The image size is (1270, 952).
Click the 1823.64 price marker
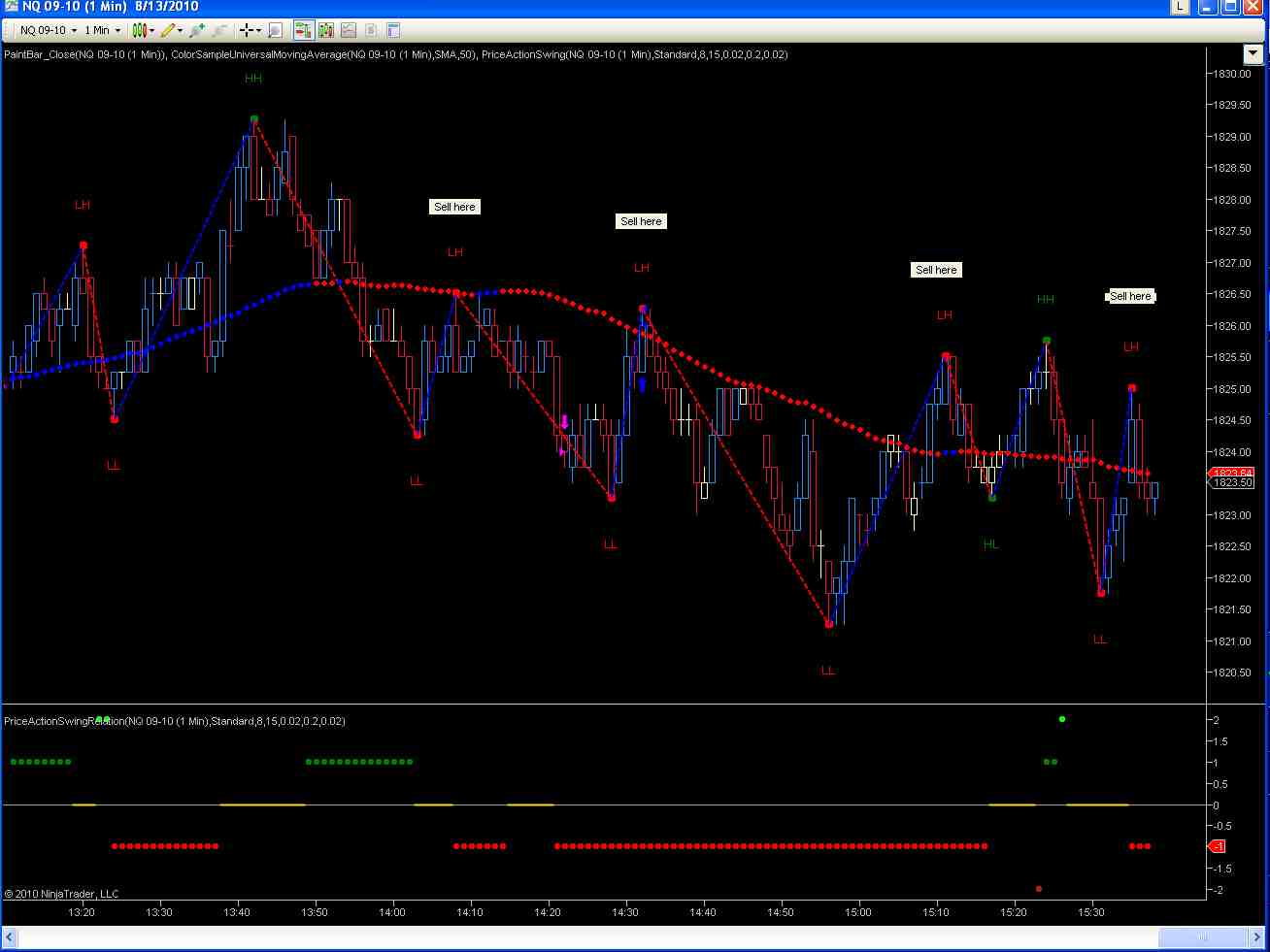[1231, 473]
